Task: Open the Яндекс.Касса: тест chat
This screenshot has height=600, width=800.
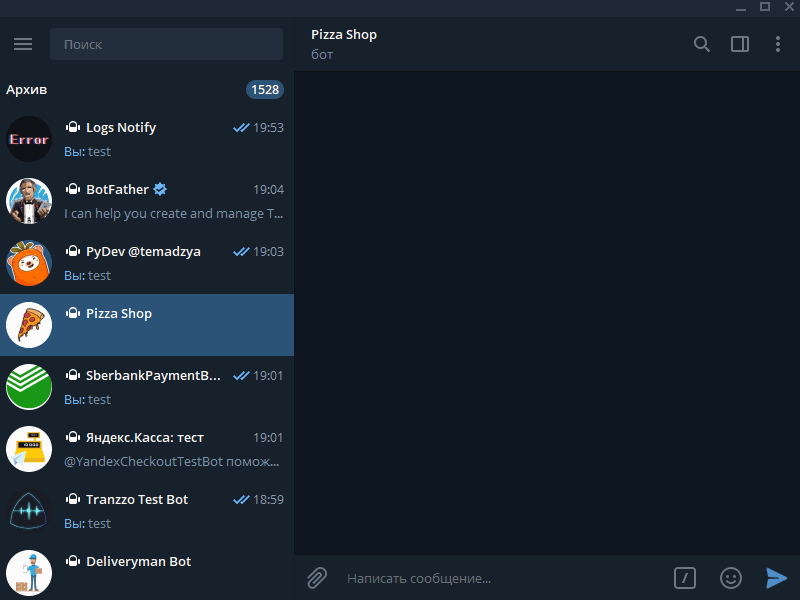Action: 147,449
